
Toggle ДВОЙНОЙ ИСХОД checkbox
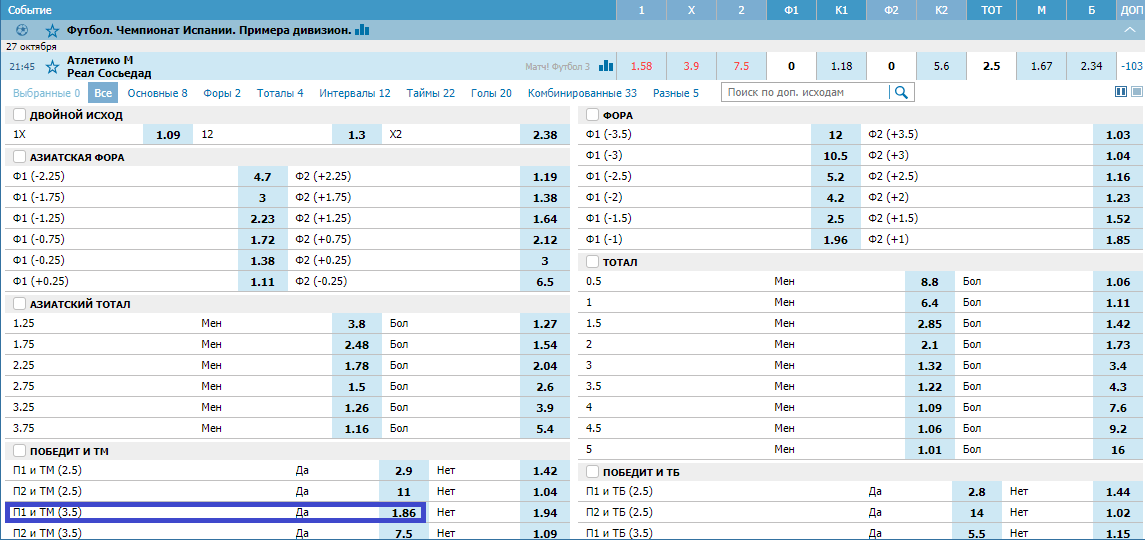(19, 115)
